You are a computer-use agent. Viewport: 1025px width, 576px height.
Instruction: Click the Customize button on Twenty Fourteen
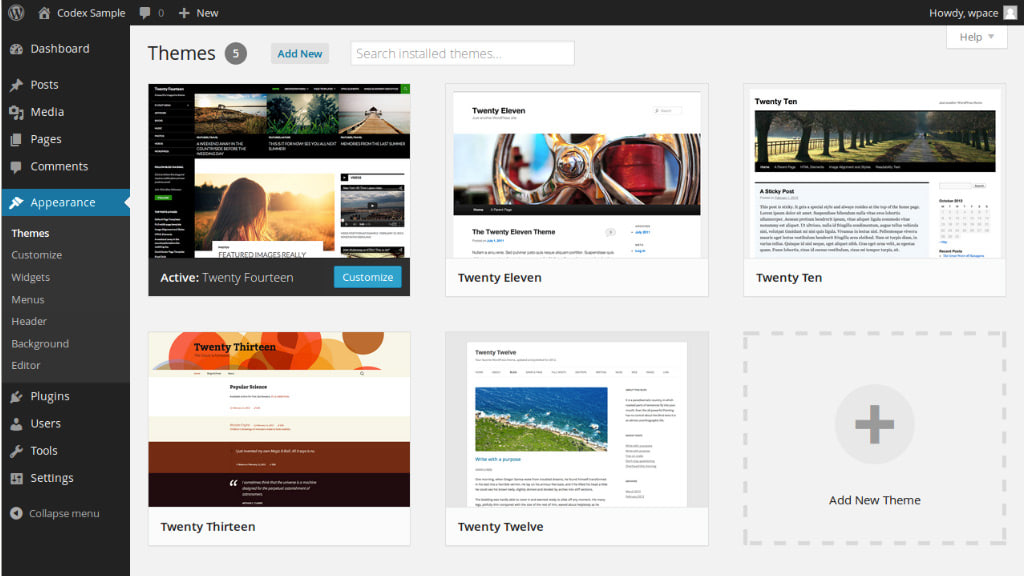tap(367, 277)
